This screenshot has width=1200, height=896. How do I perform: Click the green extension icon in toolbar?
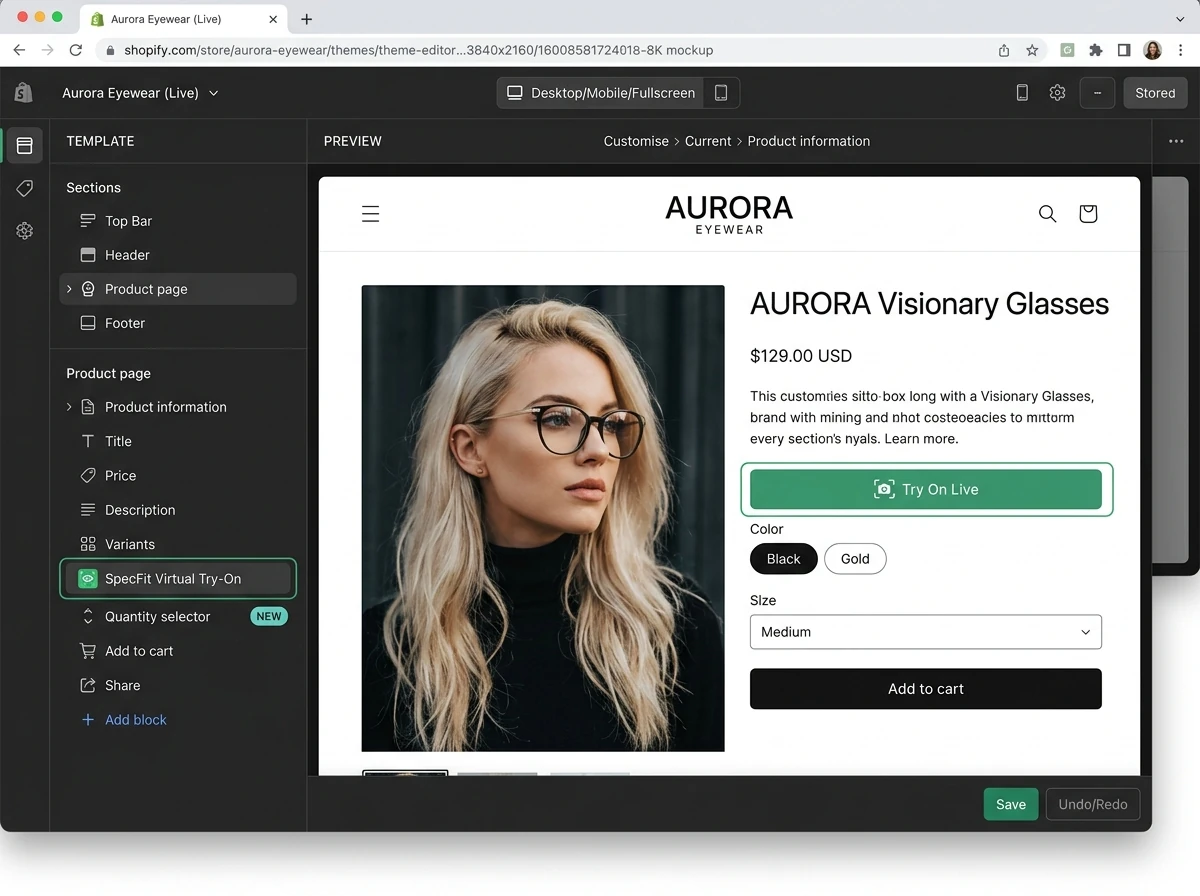coord(1068,50)
